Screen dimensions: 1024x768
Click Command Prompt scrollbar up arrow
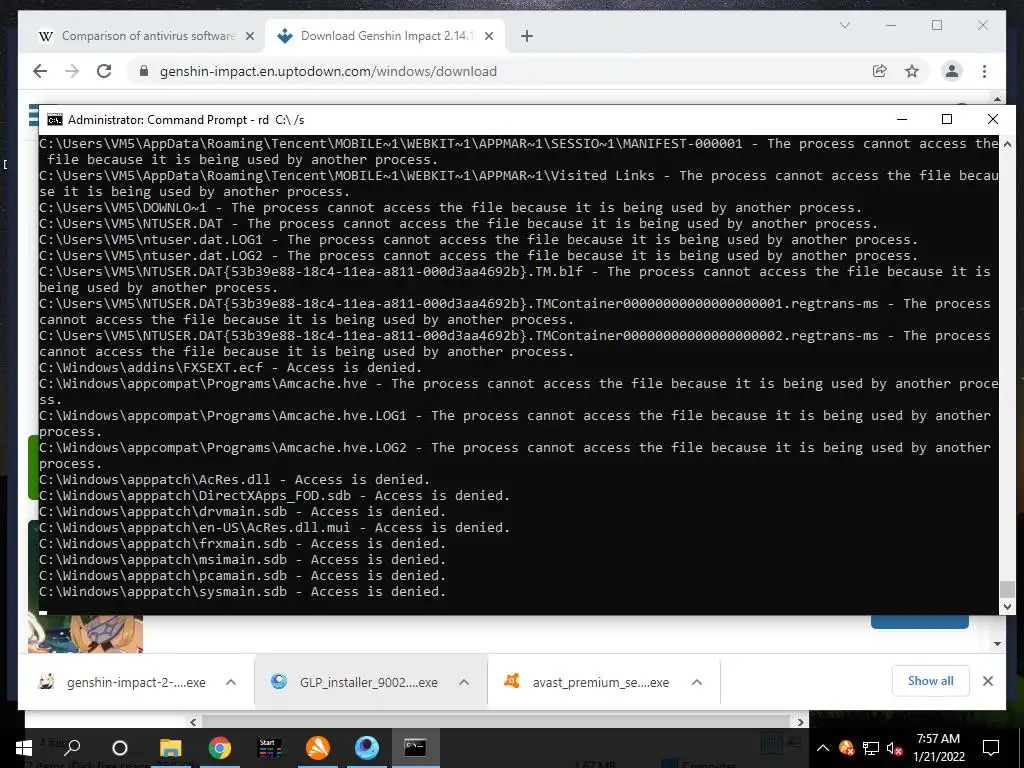coord(1007,144)
